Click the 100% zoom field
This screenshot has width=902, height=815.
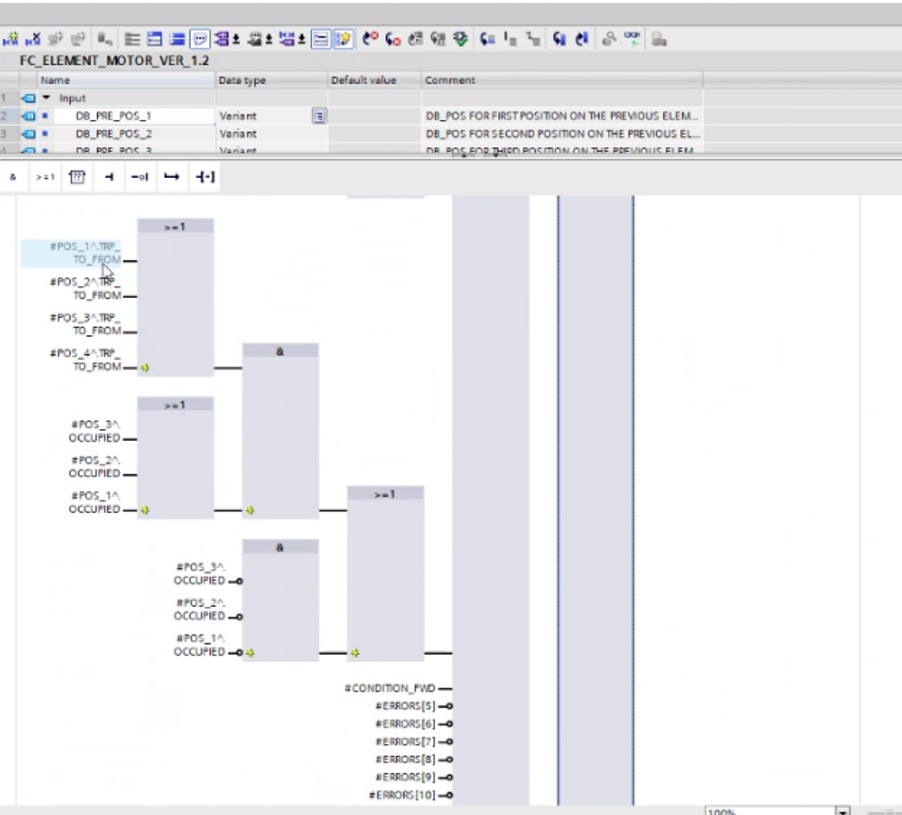(770, 811)
